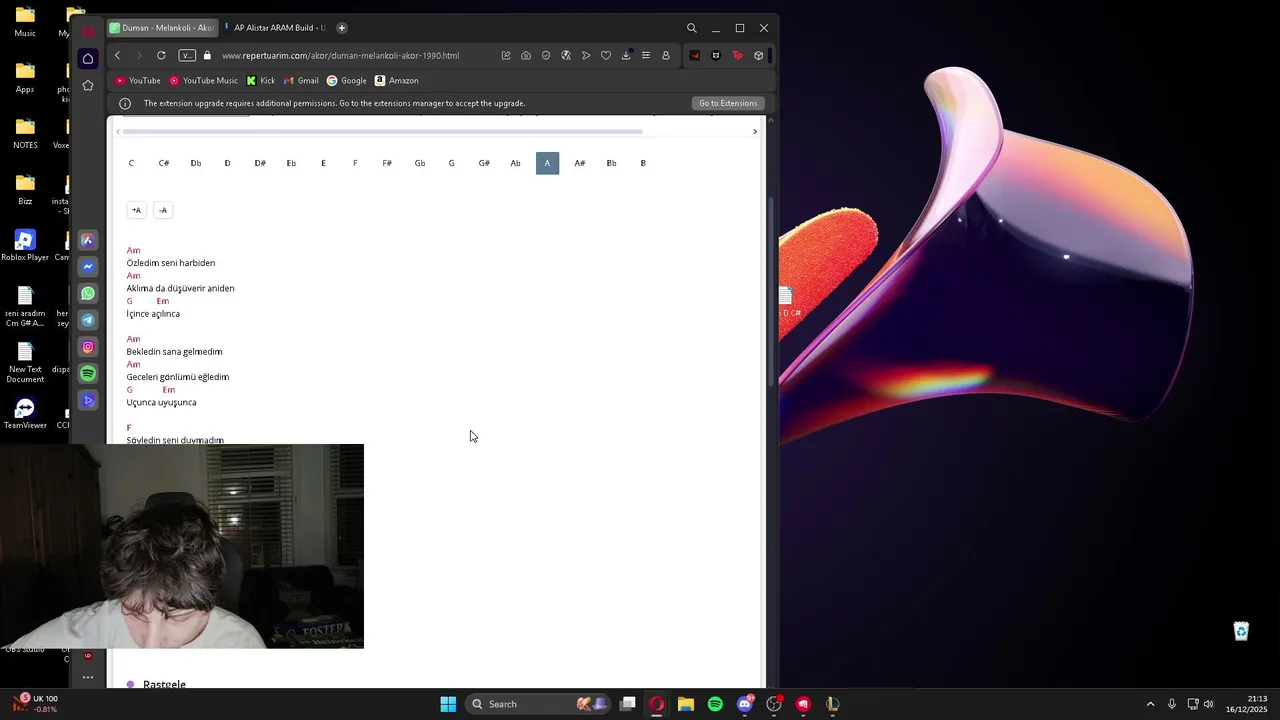Open new tab with plus button
Viewport: 1280px width, 720px height.
[x=342, y=28]
